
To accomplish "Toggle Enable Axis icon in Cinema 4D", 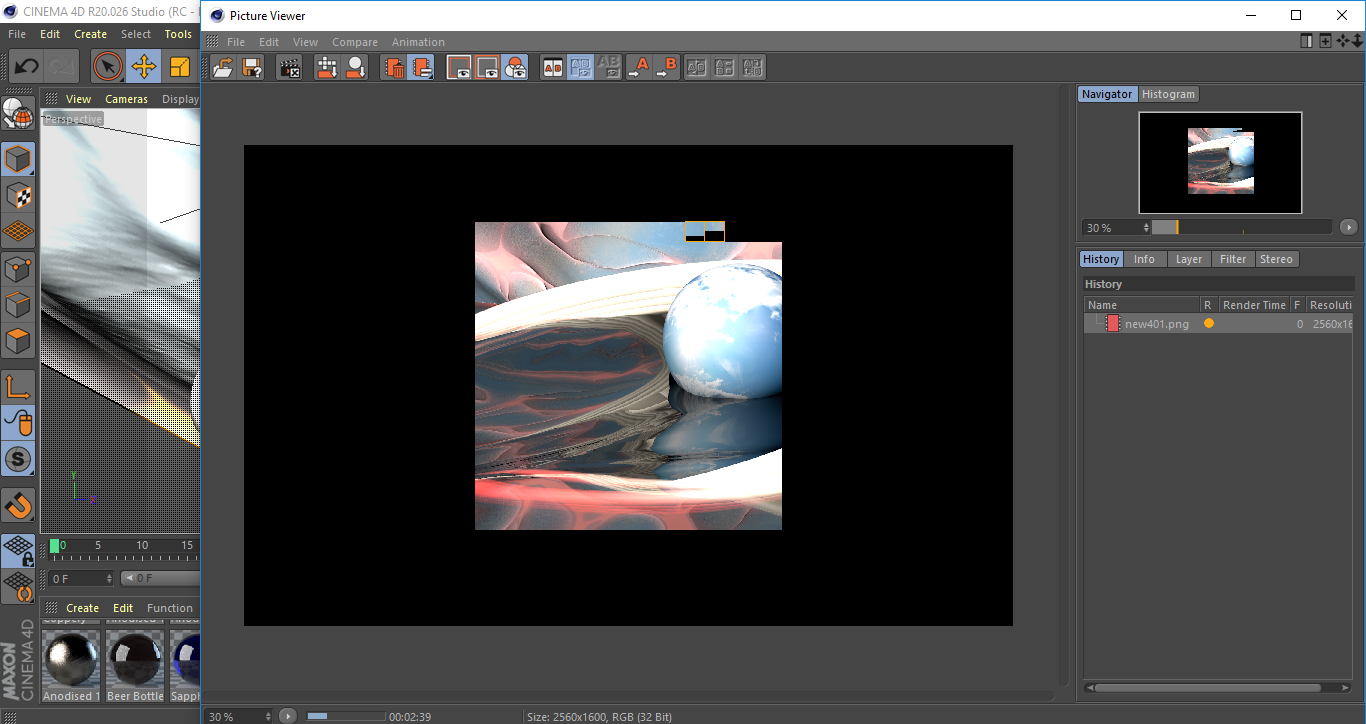I will click(x=18, y=387).
